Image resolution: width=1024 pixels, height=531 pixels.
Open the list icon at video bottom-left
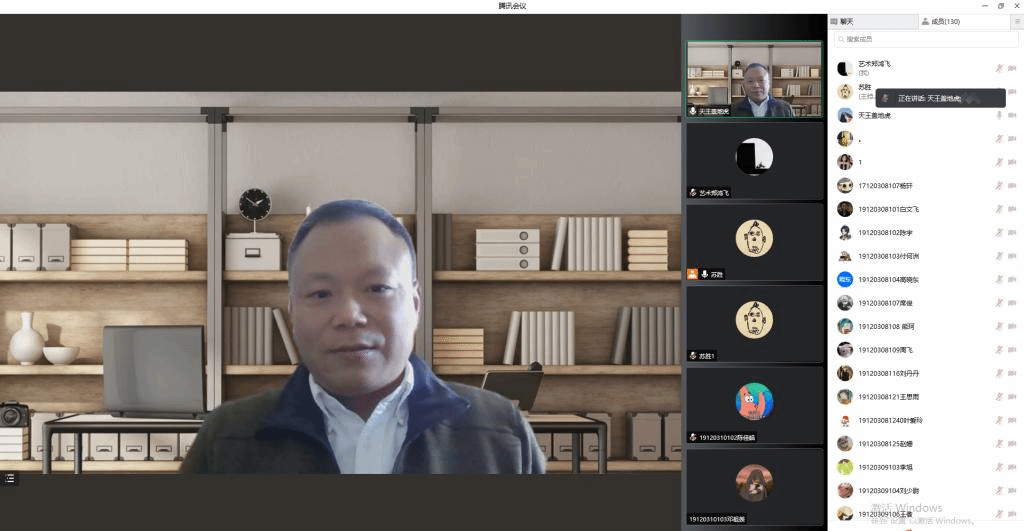pyautogui.click(x=10, y=479)
